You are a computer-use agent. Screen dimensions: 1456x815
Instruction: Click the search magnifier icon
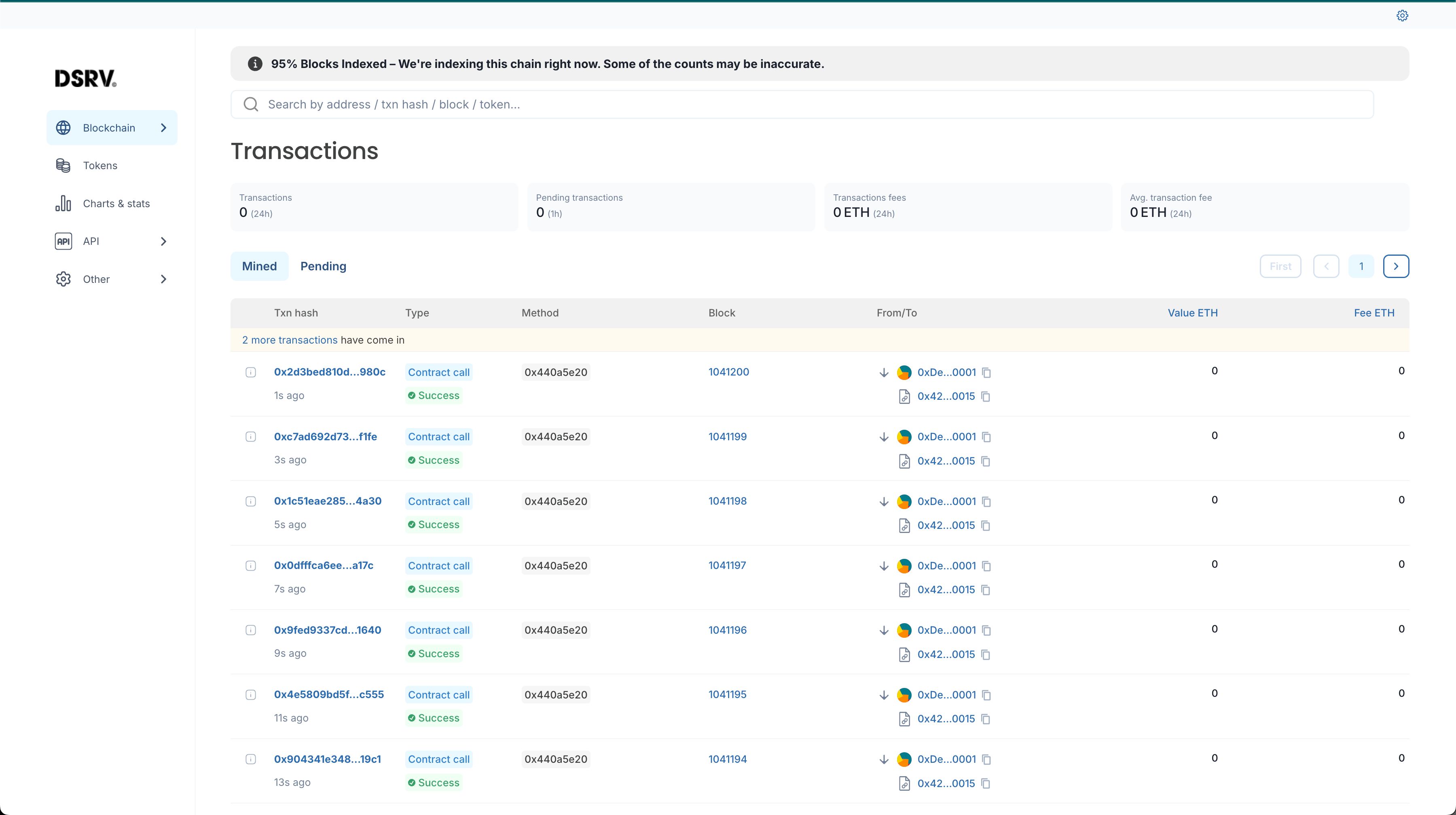[251, 105]
